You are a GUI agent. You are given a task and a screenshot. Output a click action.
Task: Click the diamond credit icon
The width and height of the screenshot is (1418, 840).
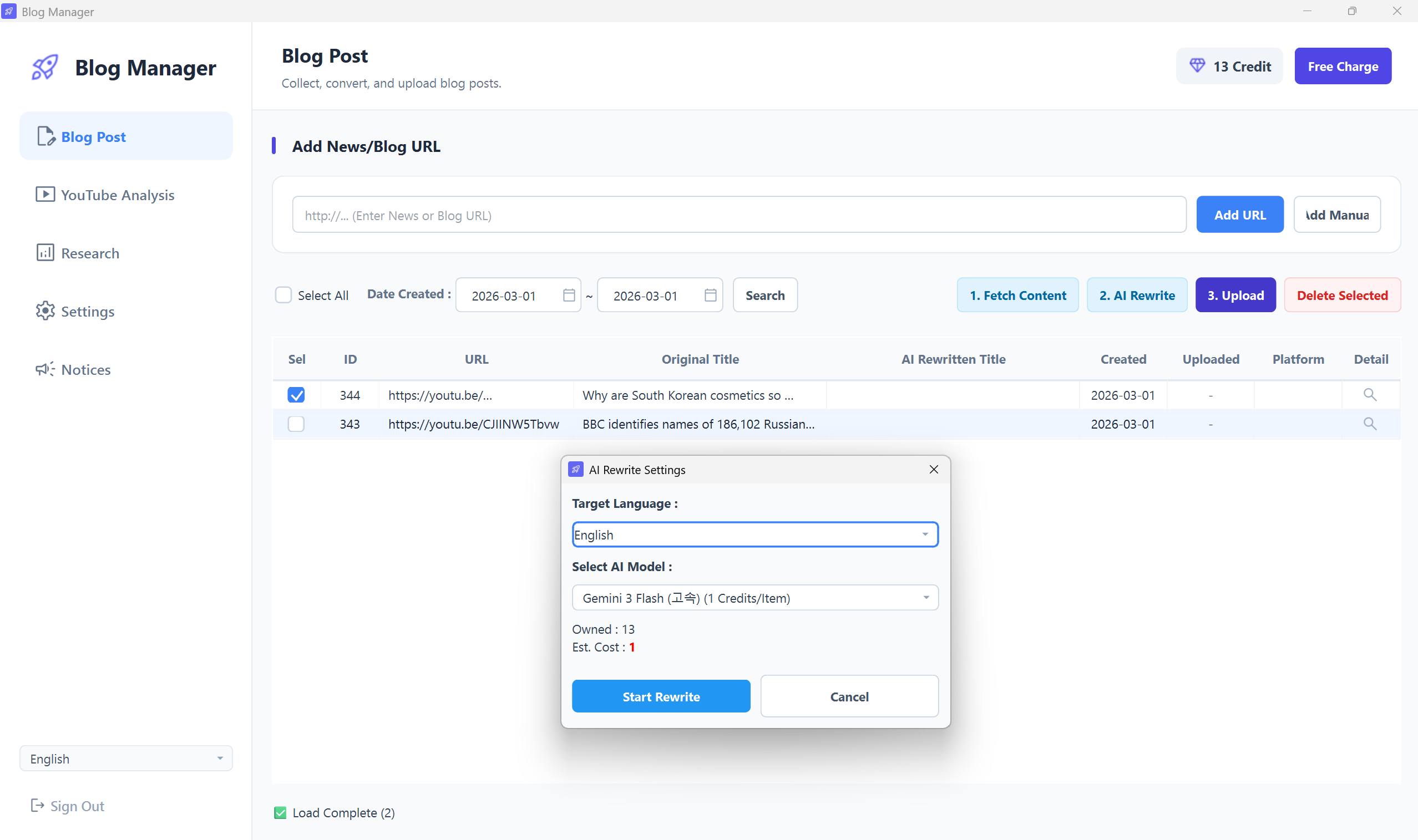(1197, 65)
